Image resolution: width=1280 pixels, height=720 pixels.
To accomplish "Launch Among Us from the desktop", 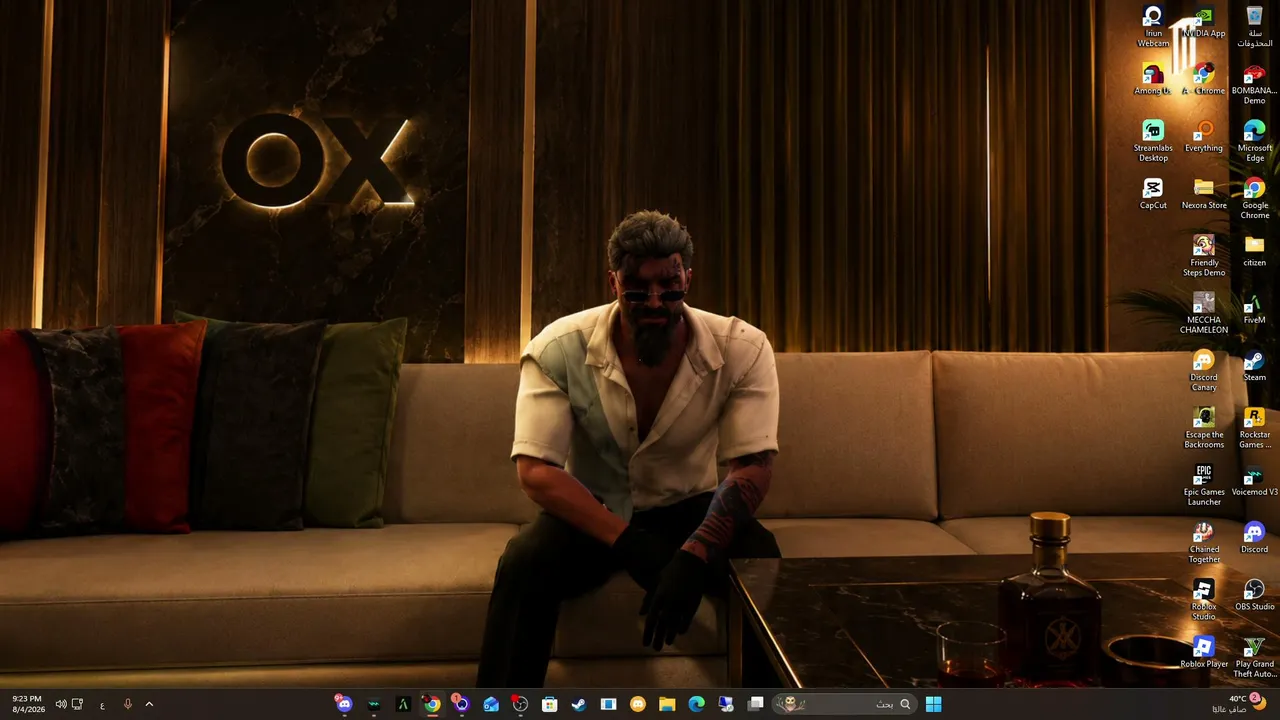I will click(x=1153, y=80).
